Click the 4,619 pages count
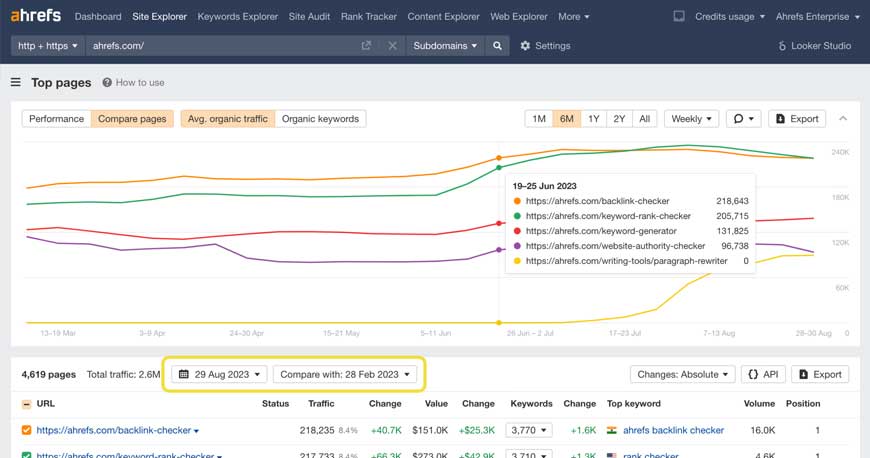 (49, 375)
